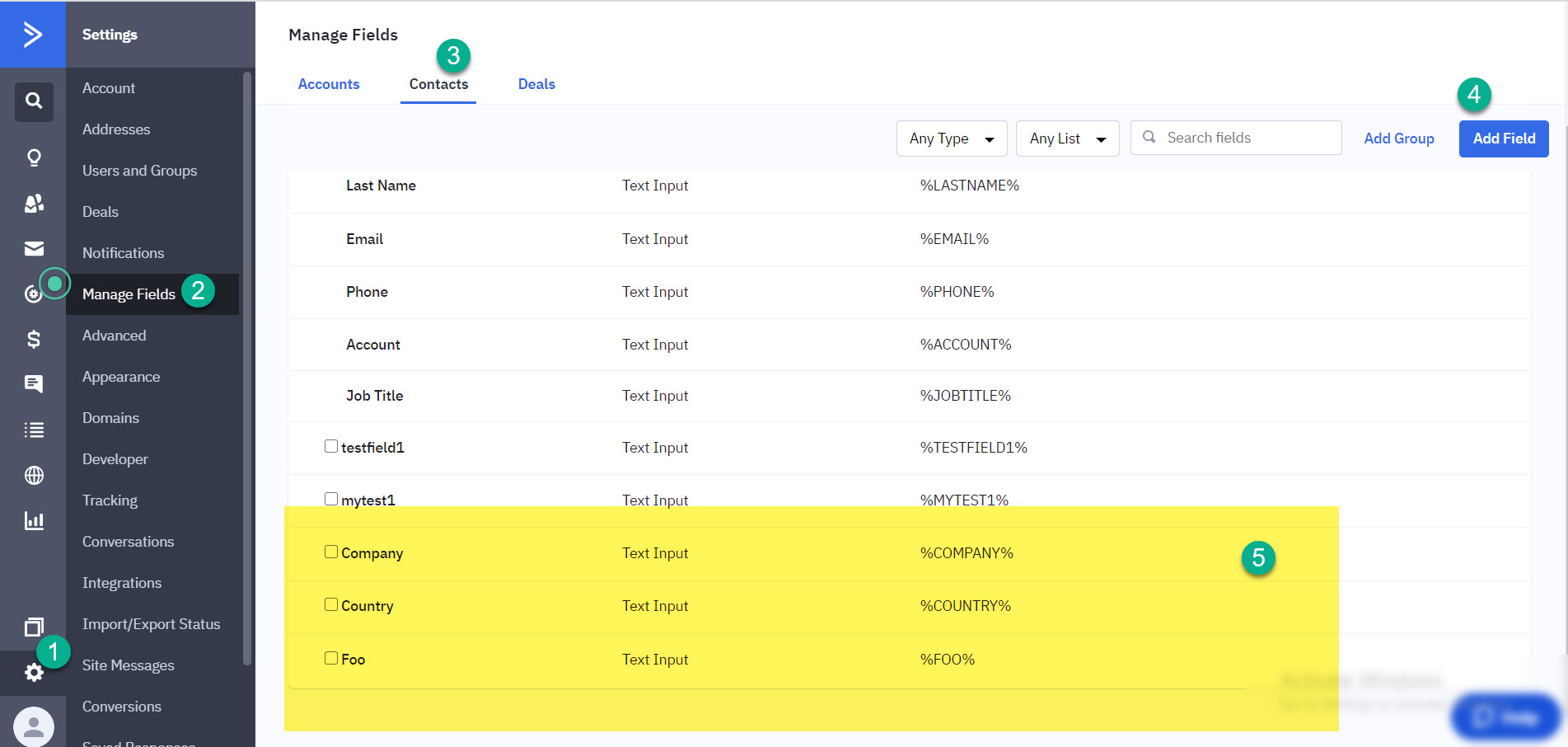Open the Site globe icon
This screenshot has height=747, width=1568.
click(x=34, y=475)
